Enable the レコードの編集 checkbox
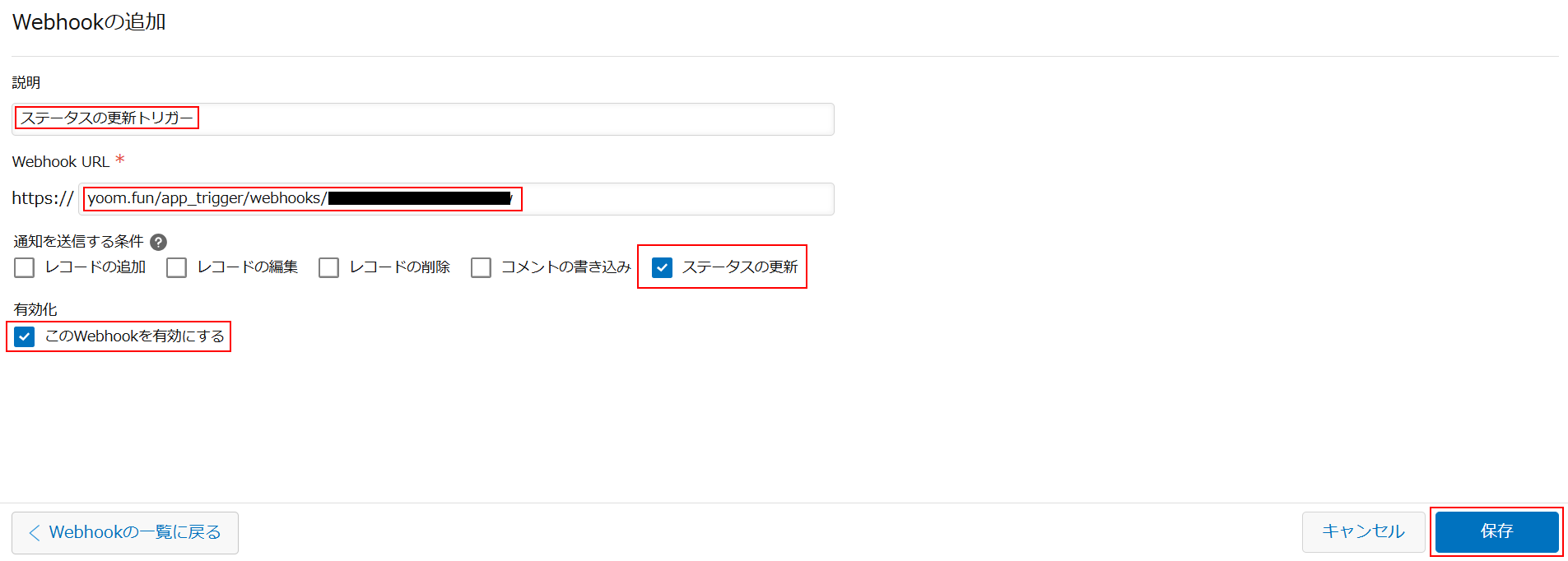This screenshot has width=1568, height=561. pos(177,267)
